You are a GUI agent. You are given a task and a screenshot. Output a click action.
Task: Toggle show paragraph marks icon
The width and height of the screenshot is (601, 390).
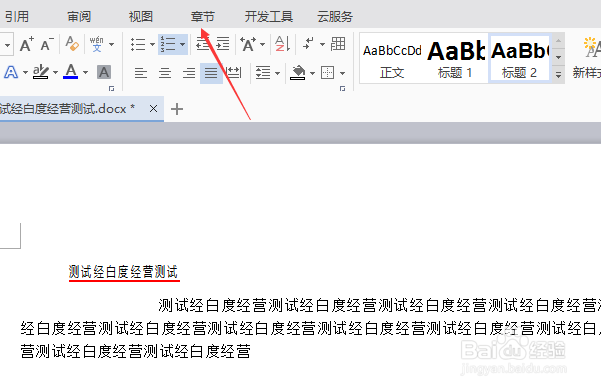pos(309,44)
